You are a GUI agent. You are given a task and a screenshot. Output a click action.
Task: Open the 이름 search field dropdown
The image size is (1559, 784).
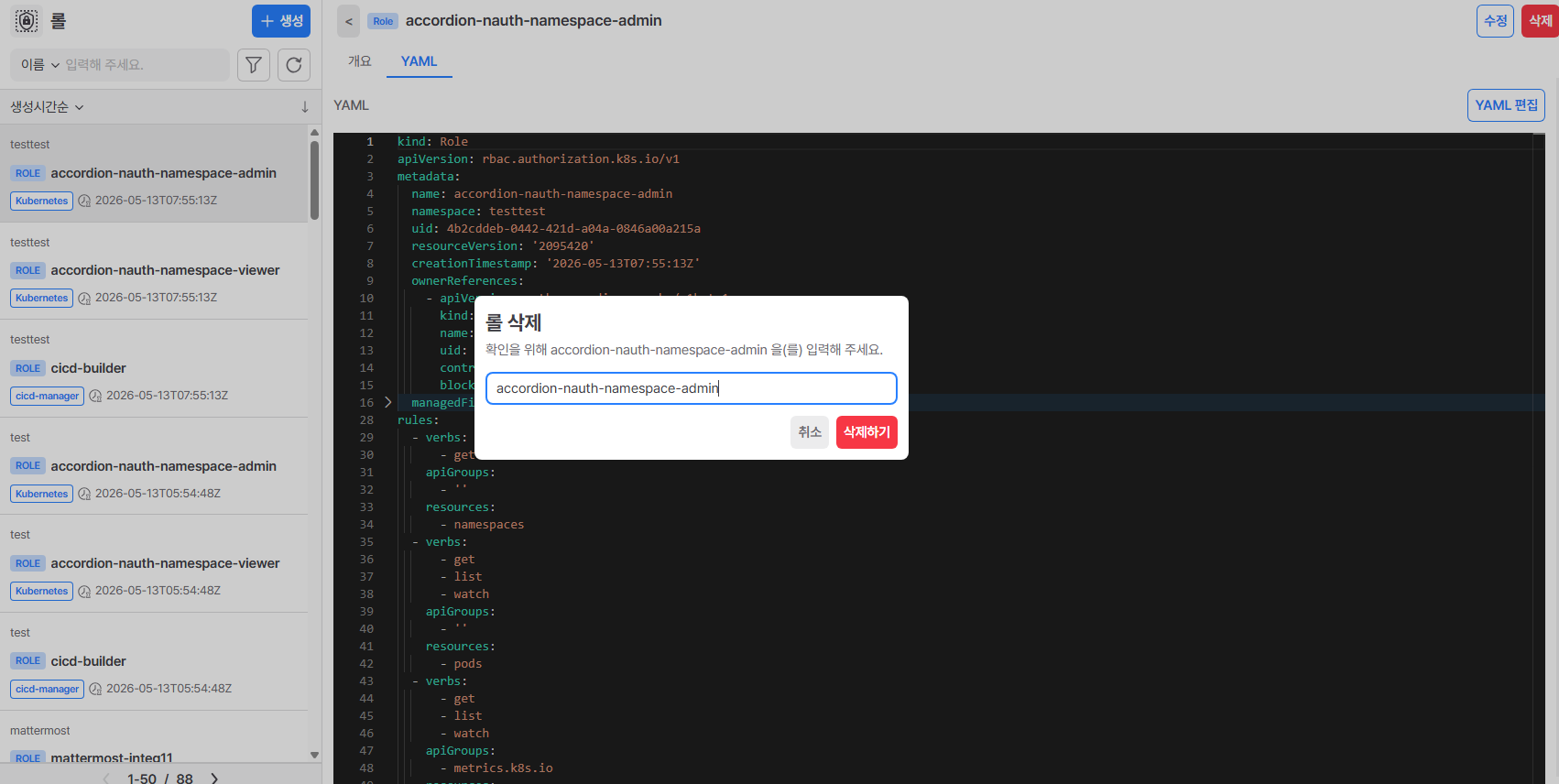pos(40,65)
